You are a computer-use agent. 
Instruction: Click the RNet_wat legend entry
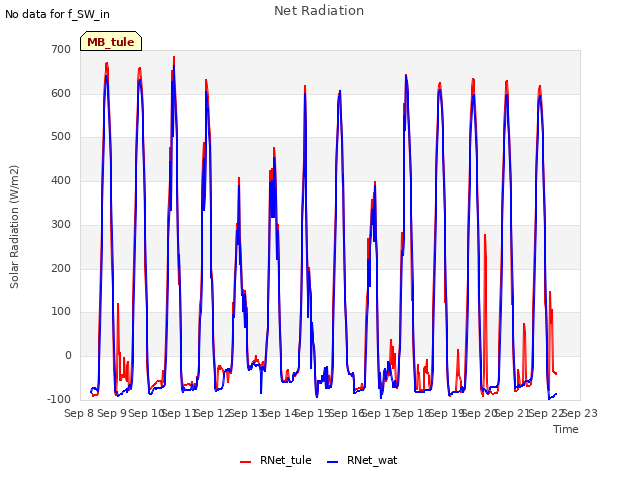pyautogui.click(x=362, y=460)
